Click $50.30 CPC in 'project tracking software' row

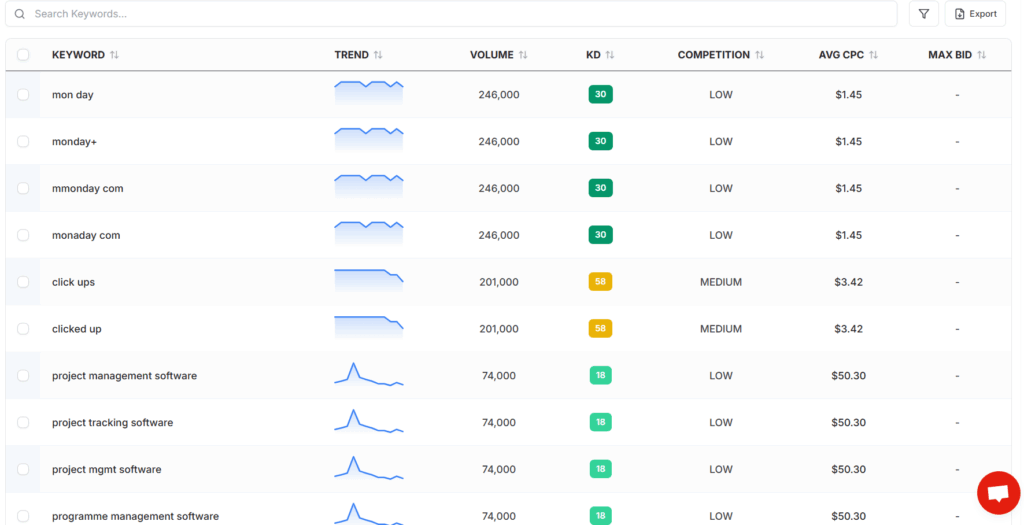(848, 422)
